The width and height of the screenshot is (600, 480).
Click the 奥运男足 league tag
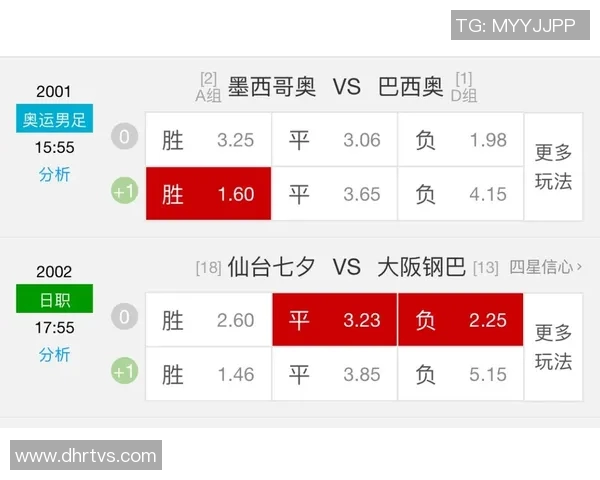point(55,120)
